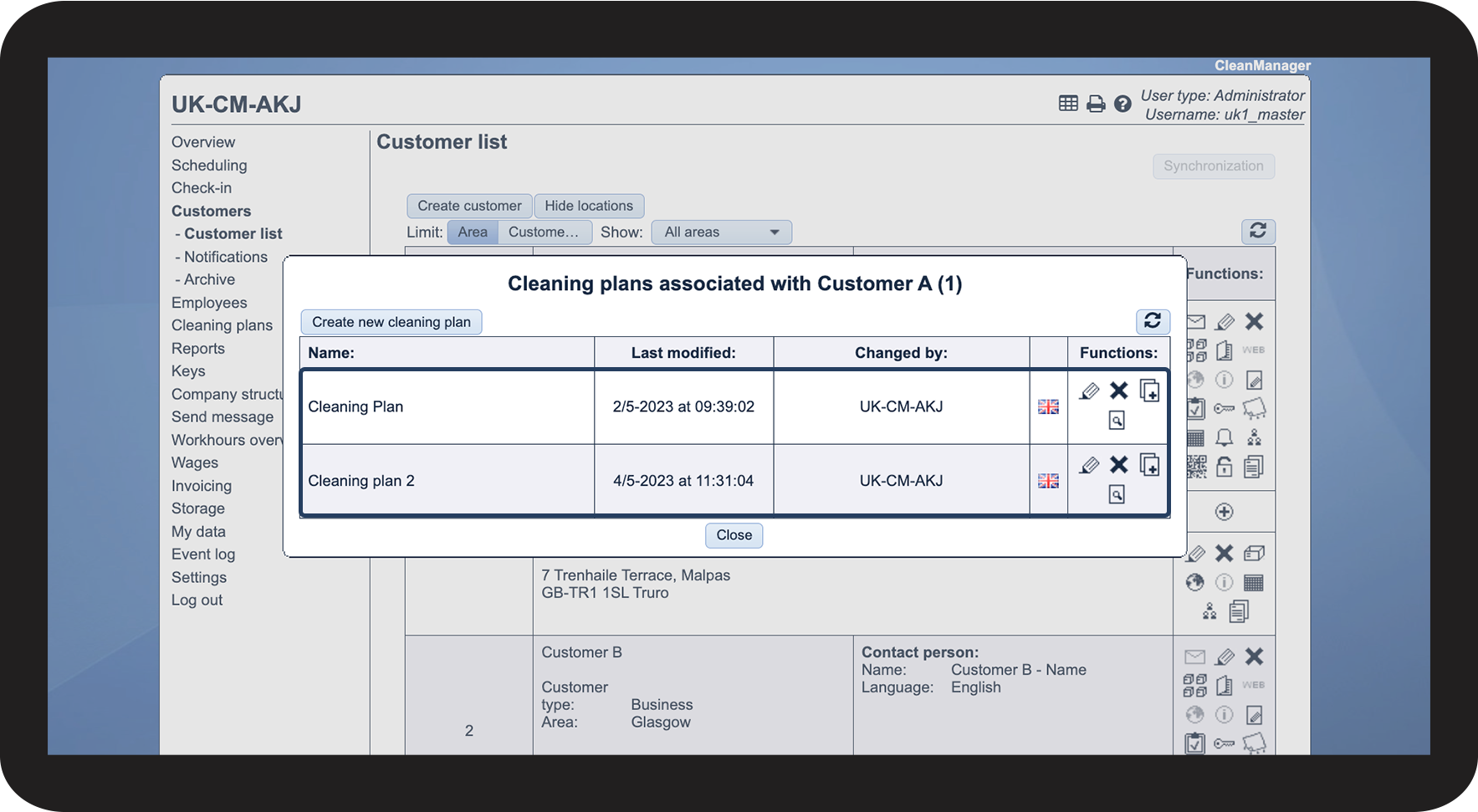Click the printer icon in the header
The width and height of the screenshot is (1478, 812).
pos(1095,104)
